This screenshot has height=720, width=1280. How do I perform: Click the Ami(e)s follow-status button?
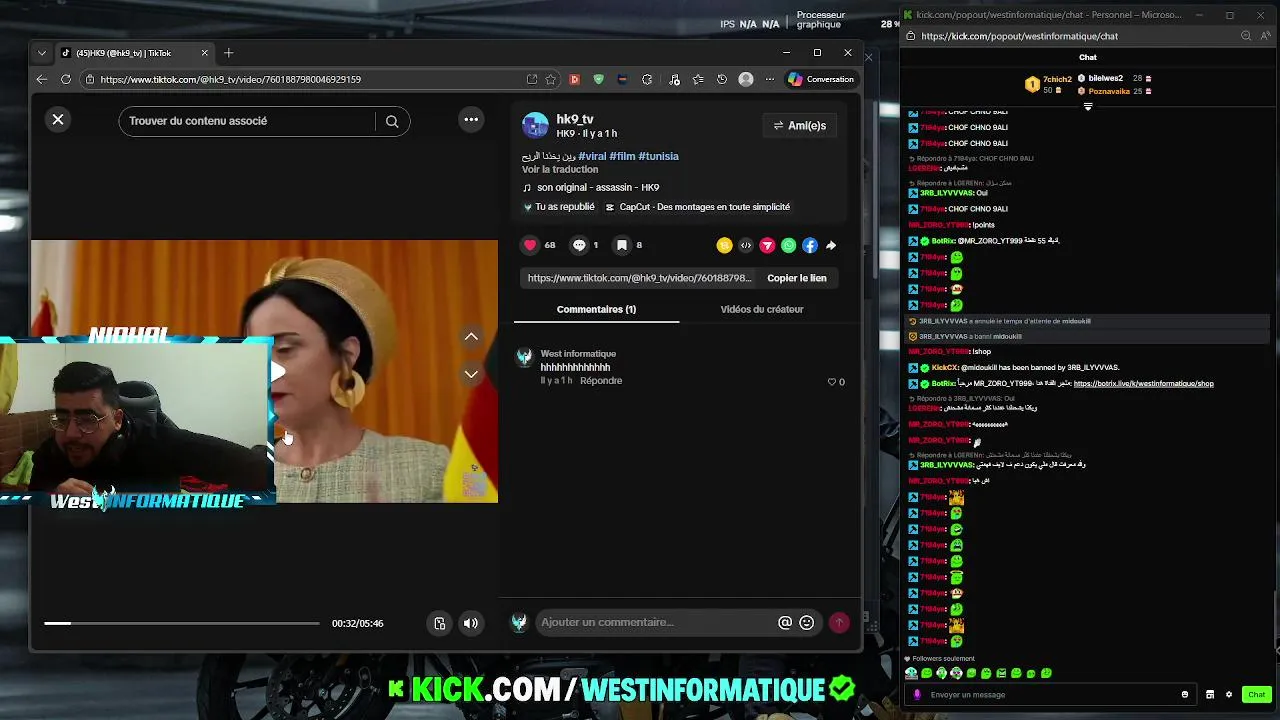(800, 126)
